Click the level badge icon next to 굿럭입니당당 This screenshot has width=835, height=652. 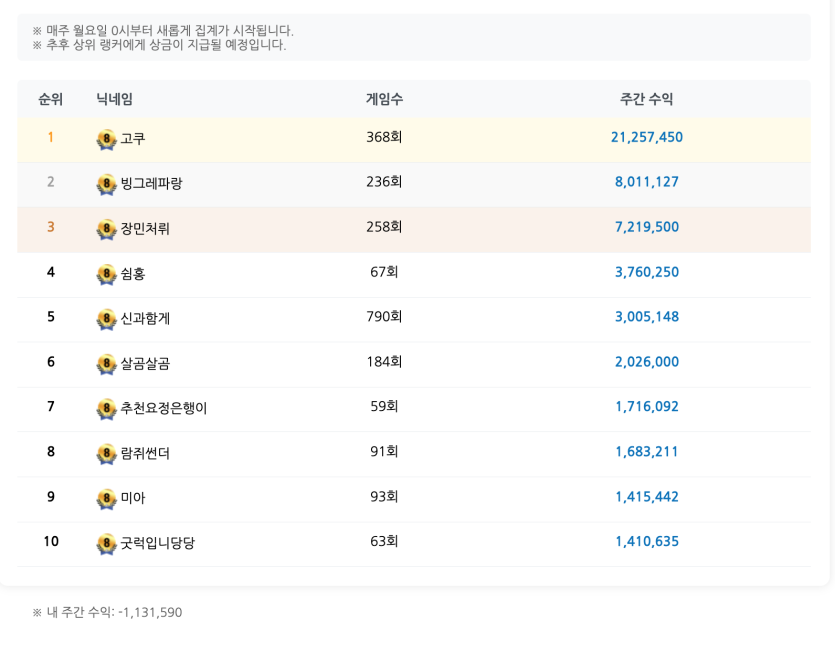coord(107,544)
